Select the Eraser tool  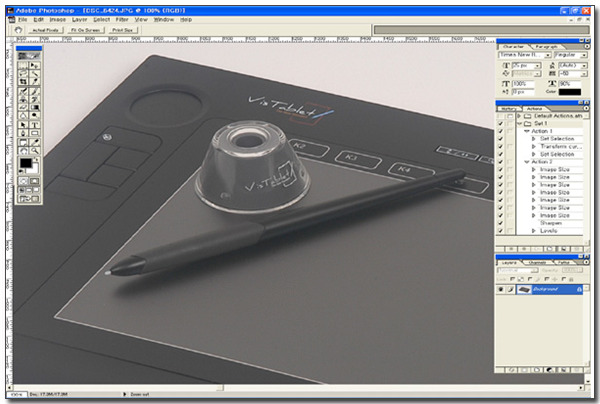coord(23,107)
